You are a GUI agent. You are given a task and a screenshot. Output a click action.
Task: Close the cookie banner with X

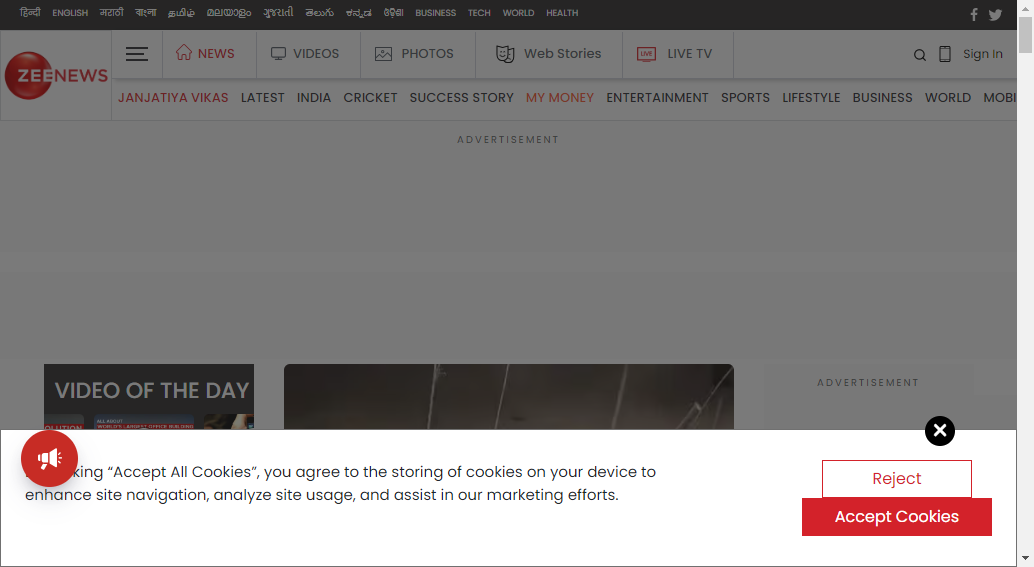click(x=940, y=431)
